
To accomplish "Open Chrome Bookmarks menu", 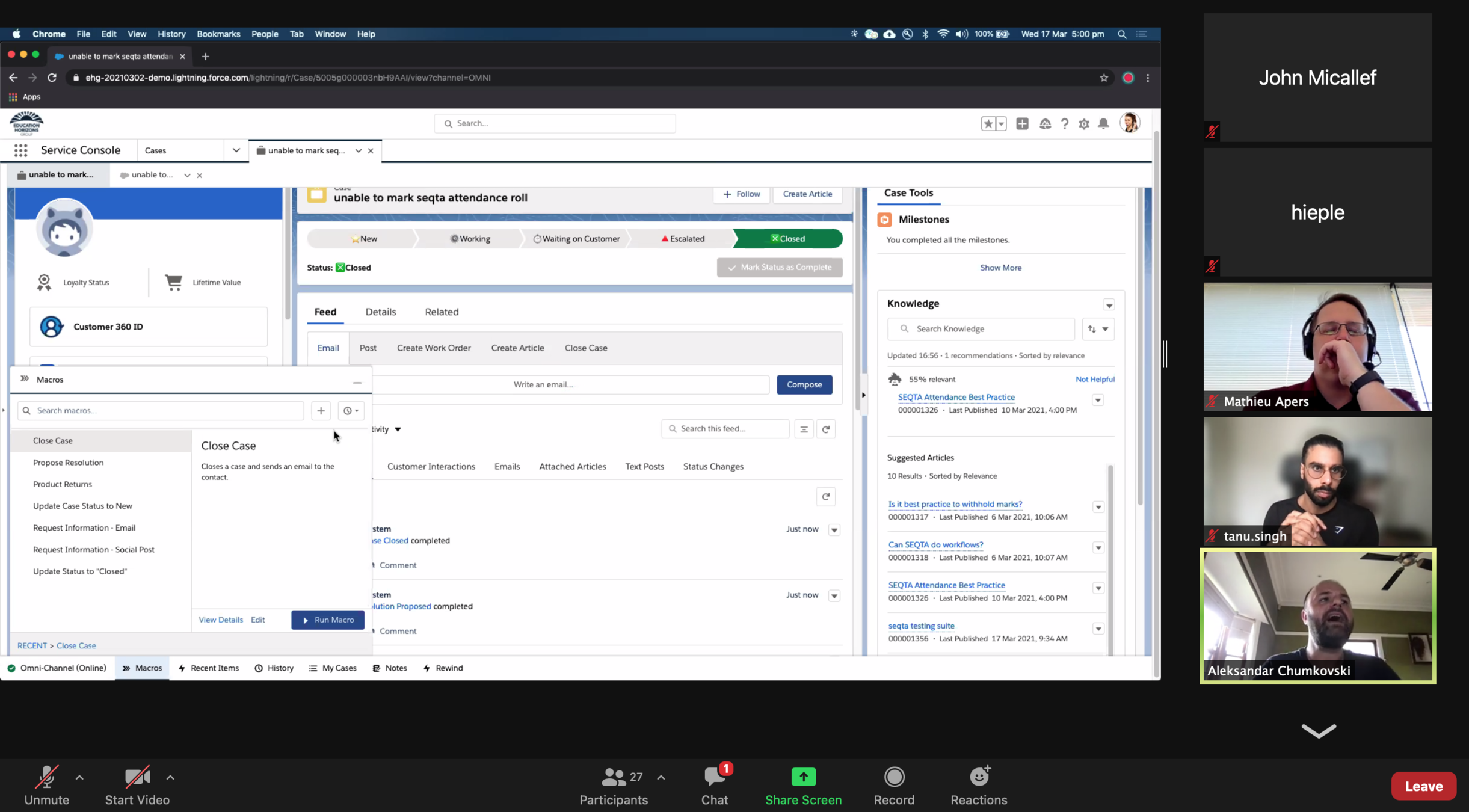I will coord(218,34).
